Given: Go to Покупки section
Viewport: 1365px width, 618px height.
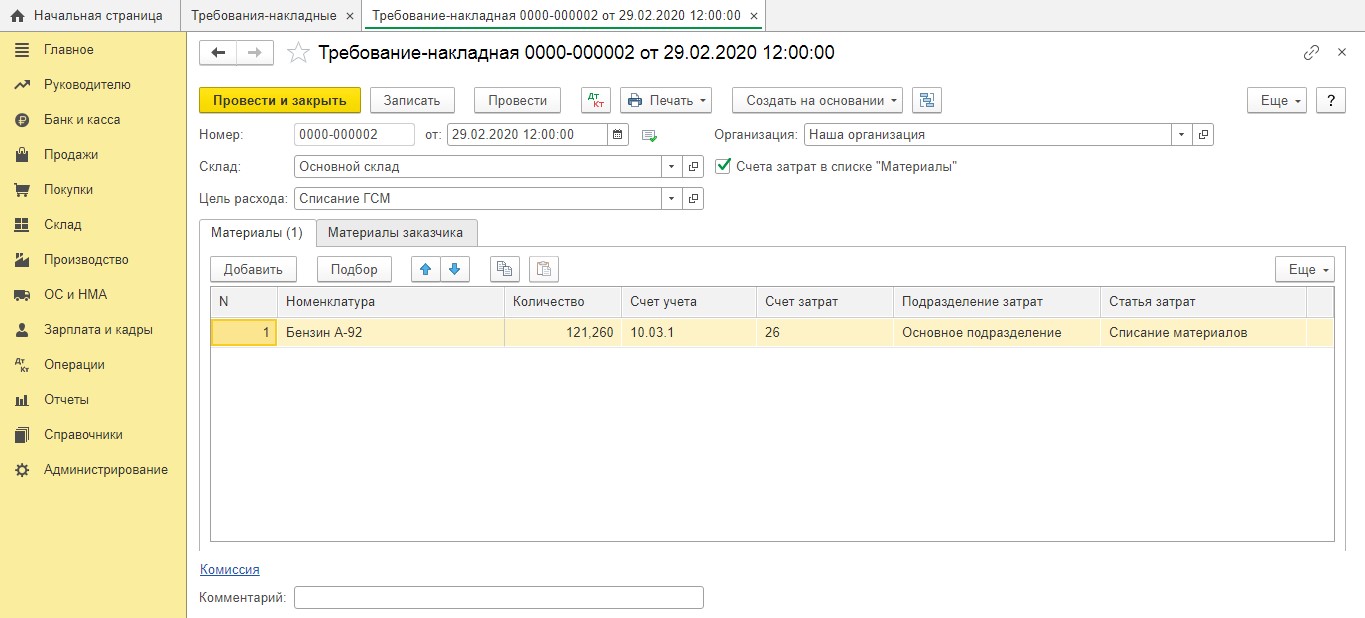Looking at the screenshot, I should [x=68, y=190].
